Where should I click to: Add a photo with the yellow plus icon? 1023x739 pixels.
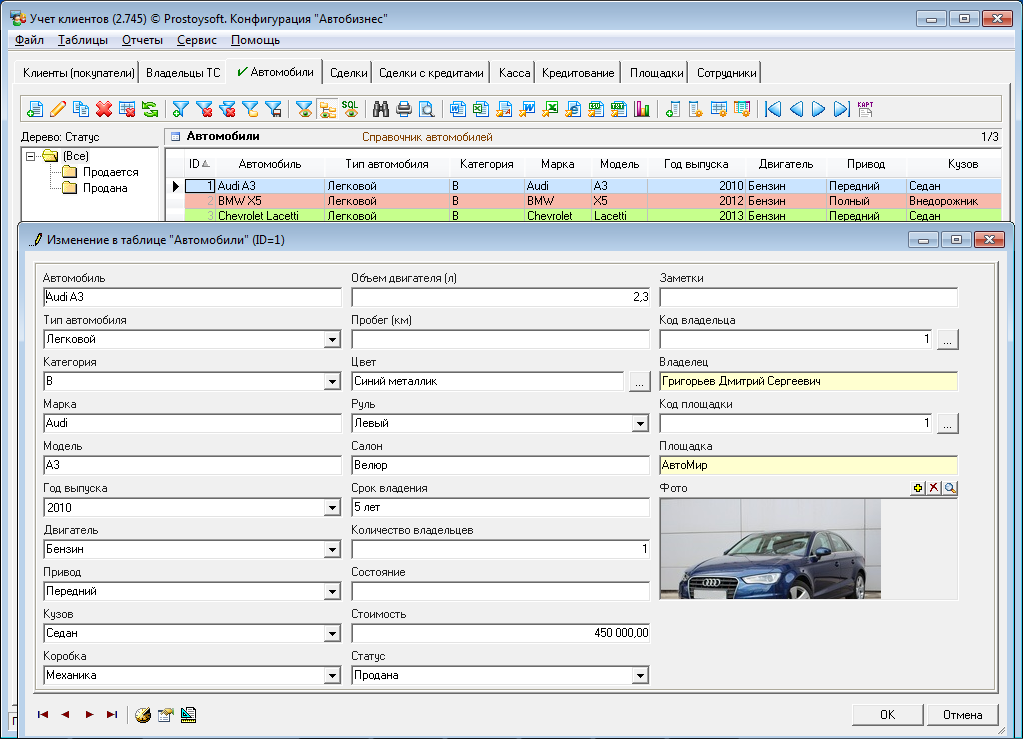pyautogui.click(x=919, y=488)
